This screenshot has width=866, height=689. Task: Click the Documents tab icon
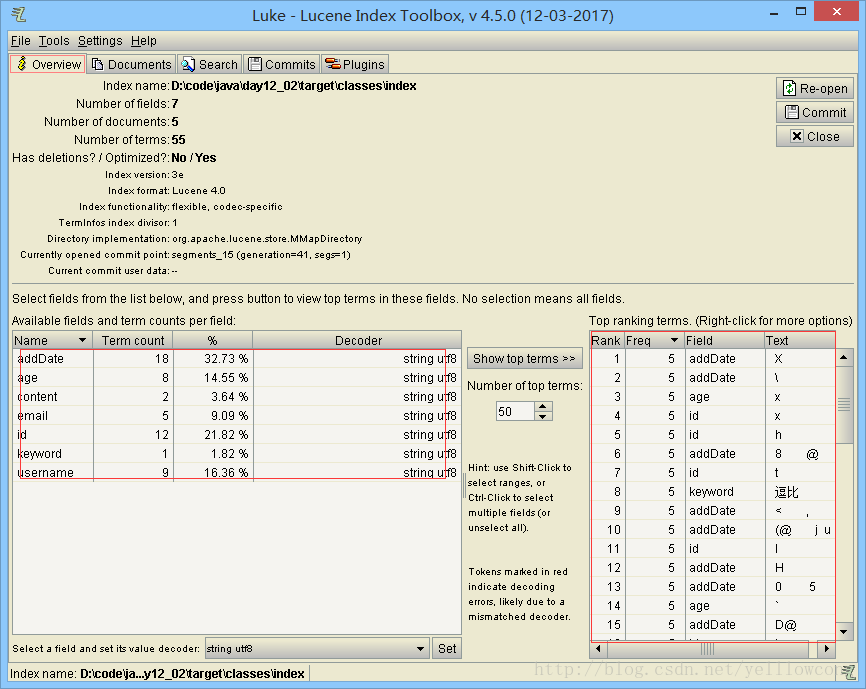click(98, 64)
